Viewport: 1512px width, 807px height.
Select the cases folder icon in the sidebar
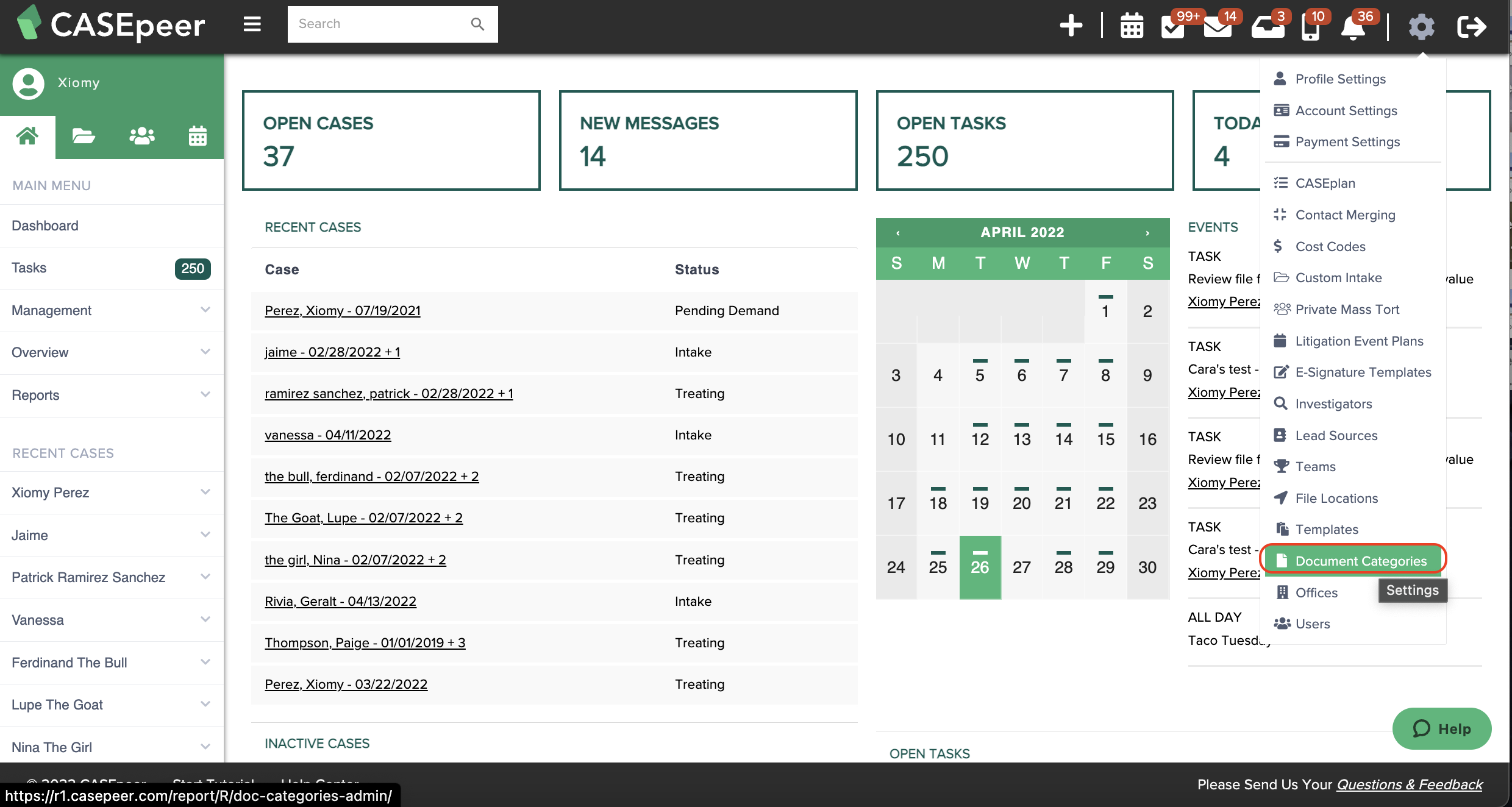click(x=84, y=135)
